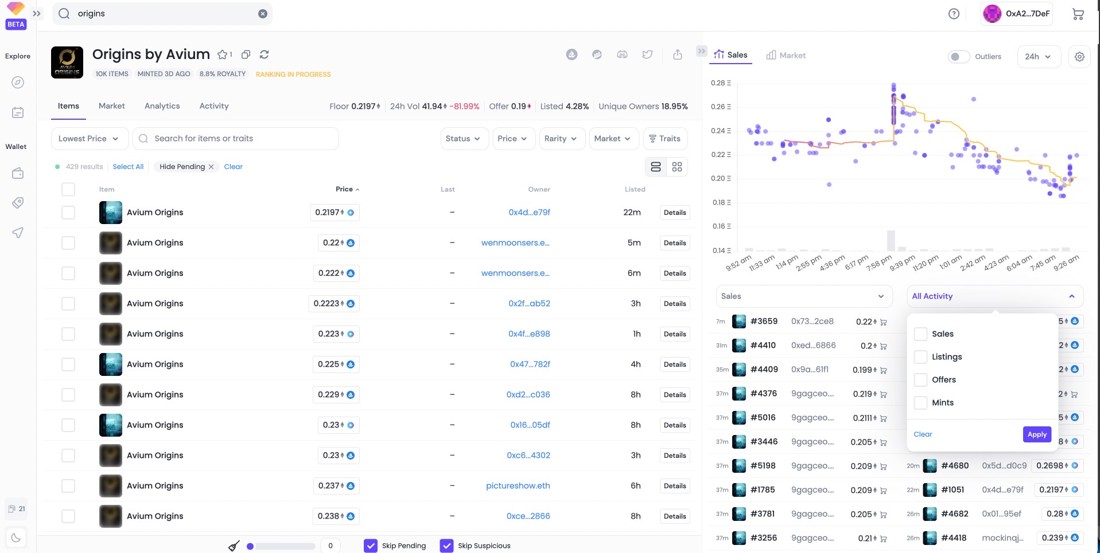1100x553 pixels.
Task: Open the wallet icon in left sidebar
Action: pyautogui.click(x=18, y=173)
